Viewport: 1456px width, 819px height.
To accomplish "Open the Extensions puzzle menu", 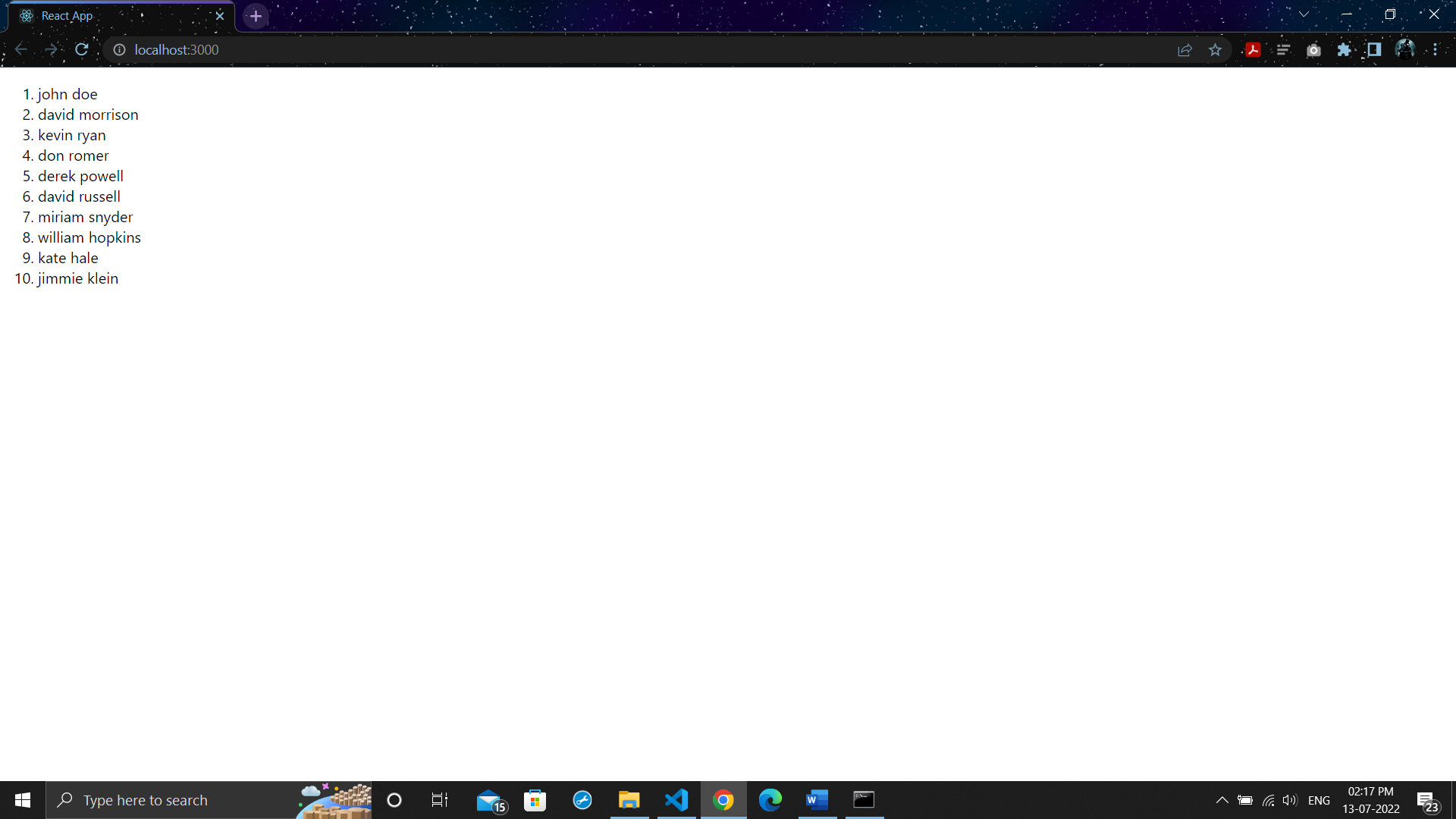I will click(x=1344, y=50).
